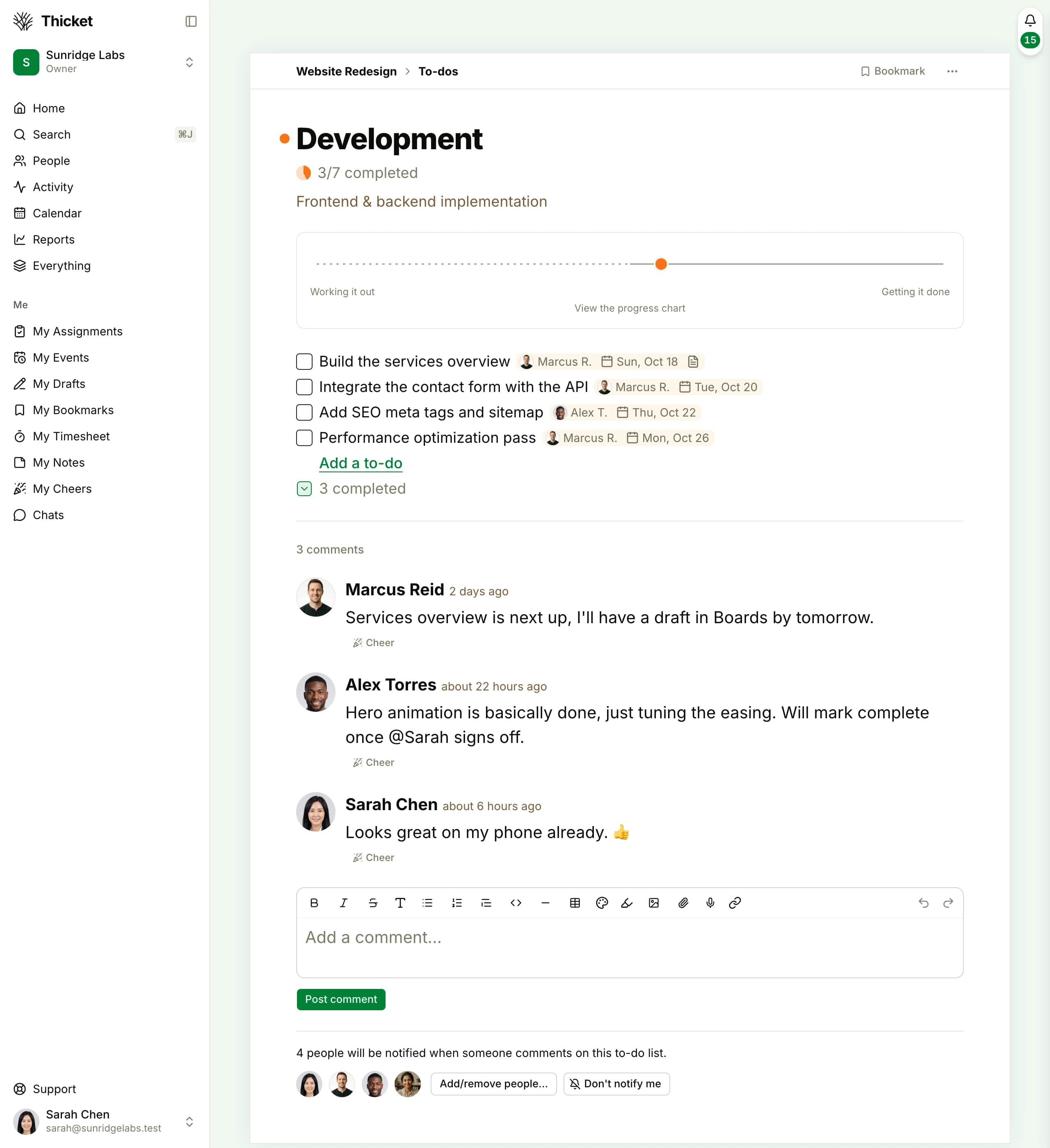Open Add/remove people dialog
The width and height of the screenshot is (1050, 1148).
click(x=493, y=1084)
